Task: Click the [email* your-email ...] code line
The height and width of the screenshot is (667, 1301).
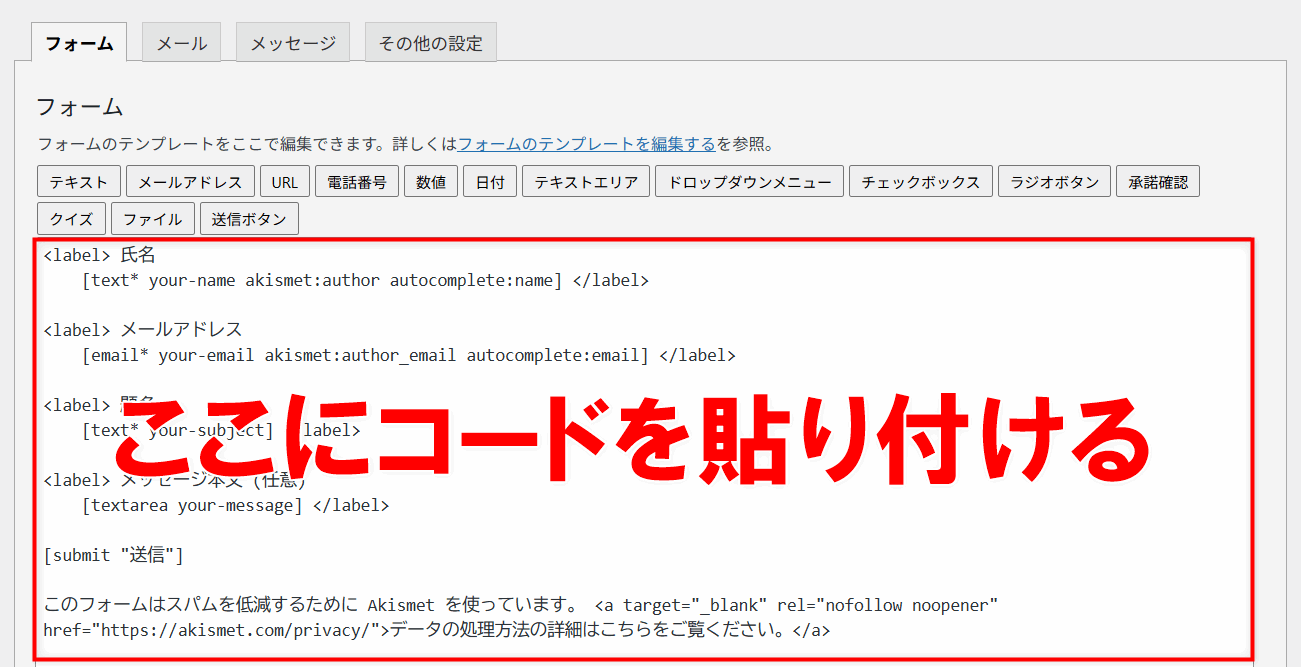Action: [409, 355]
